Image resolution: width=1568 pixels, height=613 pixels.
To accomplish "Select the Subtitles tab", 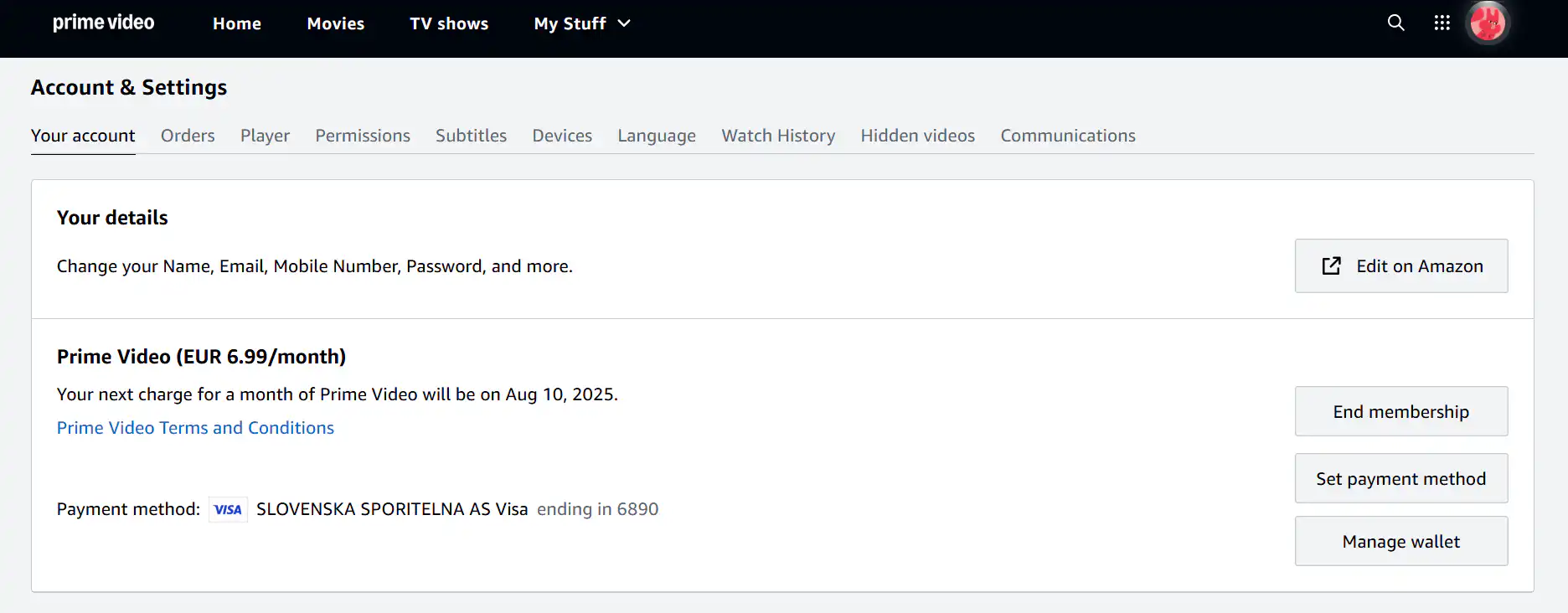I will 471,136.
